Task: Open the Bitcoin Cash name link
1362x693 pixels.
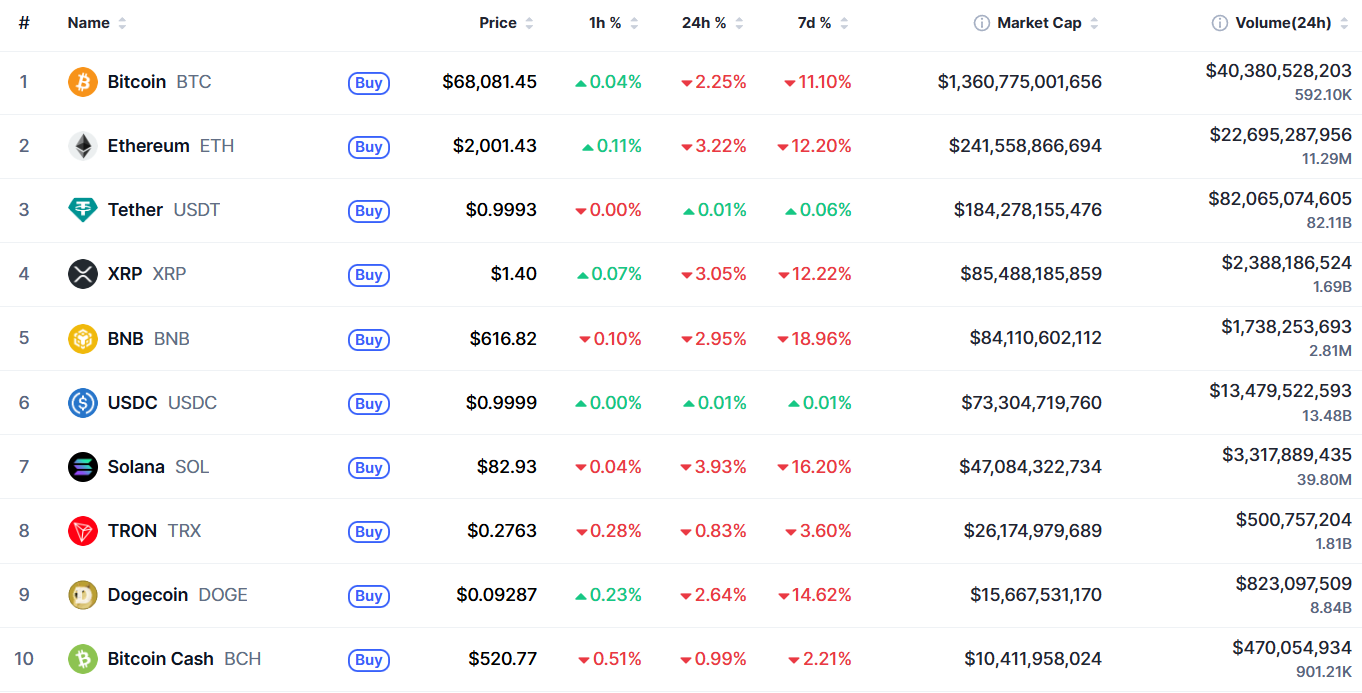Action: 160,659
